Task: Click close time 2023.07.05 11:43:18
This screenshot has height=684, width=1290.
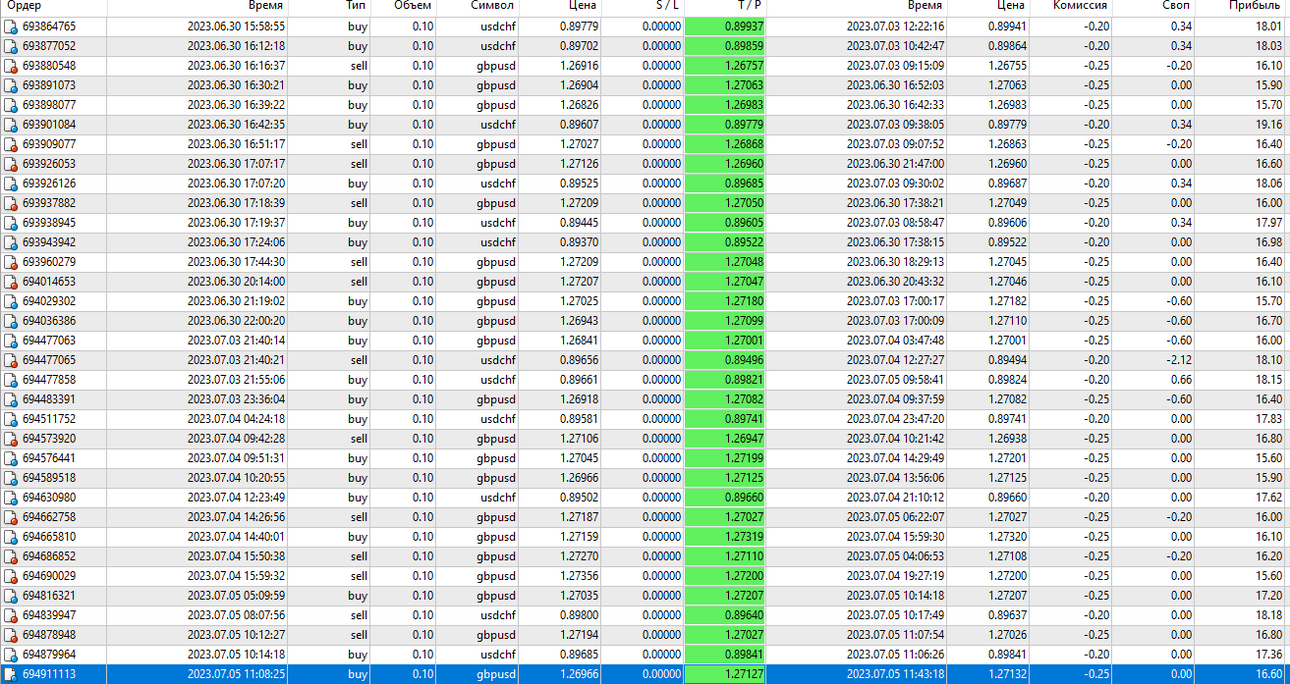Action: pos(895,674)
